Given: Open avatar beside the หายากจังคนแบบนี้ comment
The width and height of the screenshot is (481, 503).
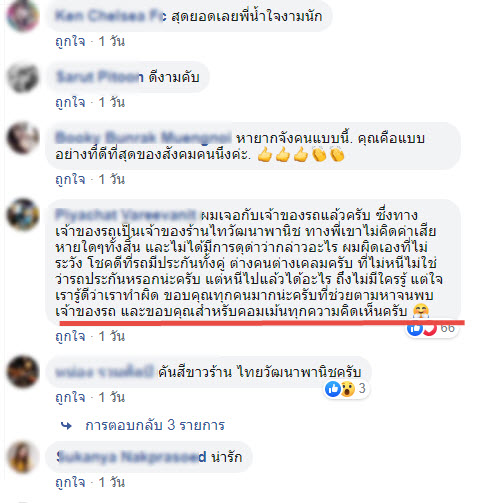Looking at the screenshot, I should click(22, 138).
